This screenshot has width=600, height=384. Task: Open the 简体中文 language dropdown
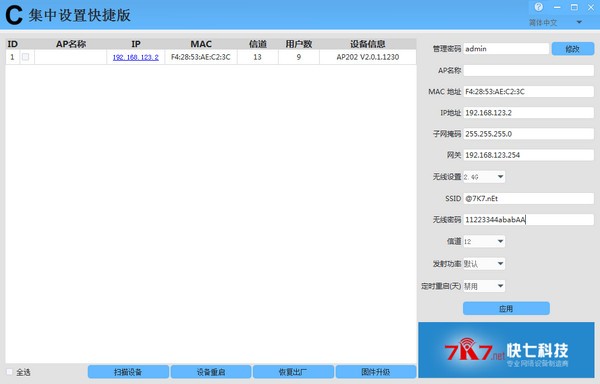pos(555,23)
